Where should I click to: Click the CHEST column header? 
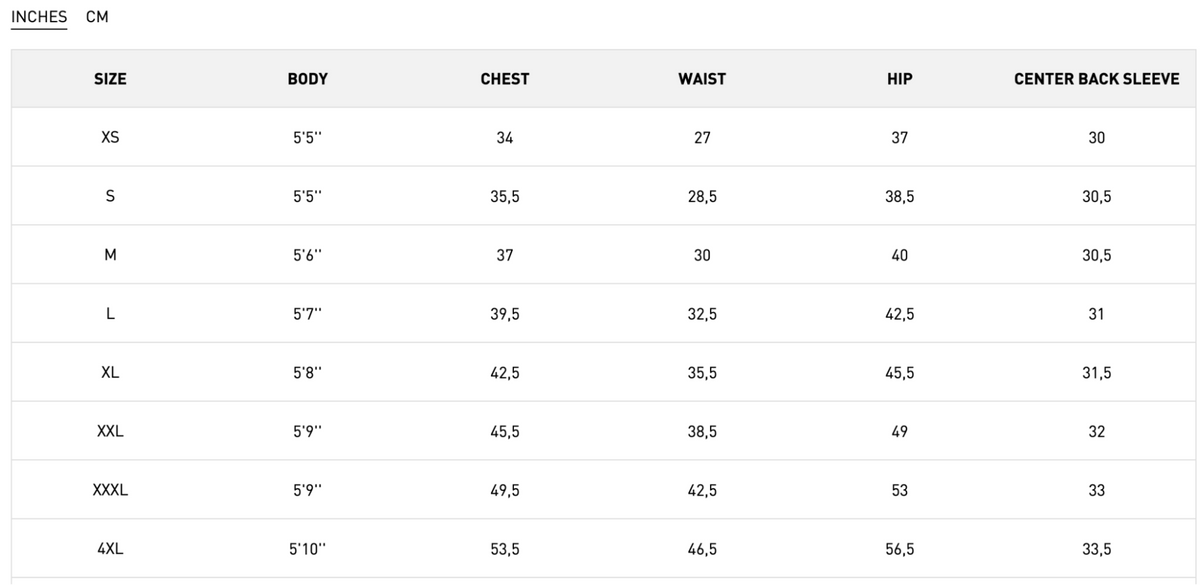point(505,79)
